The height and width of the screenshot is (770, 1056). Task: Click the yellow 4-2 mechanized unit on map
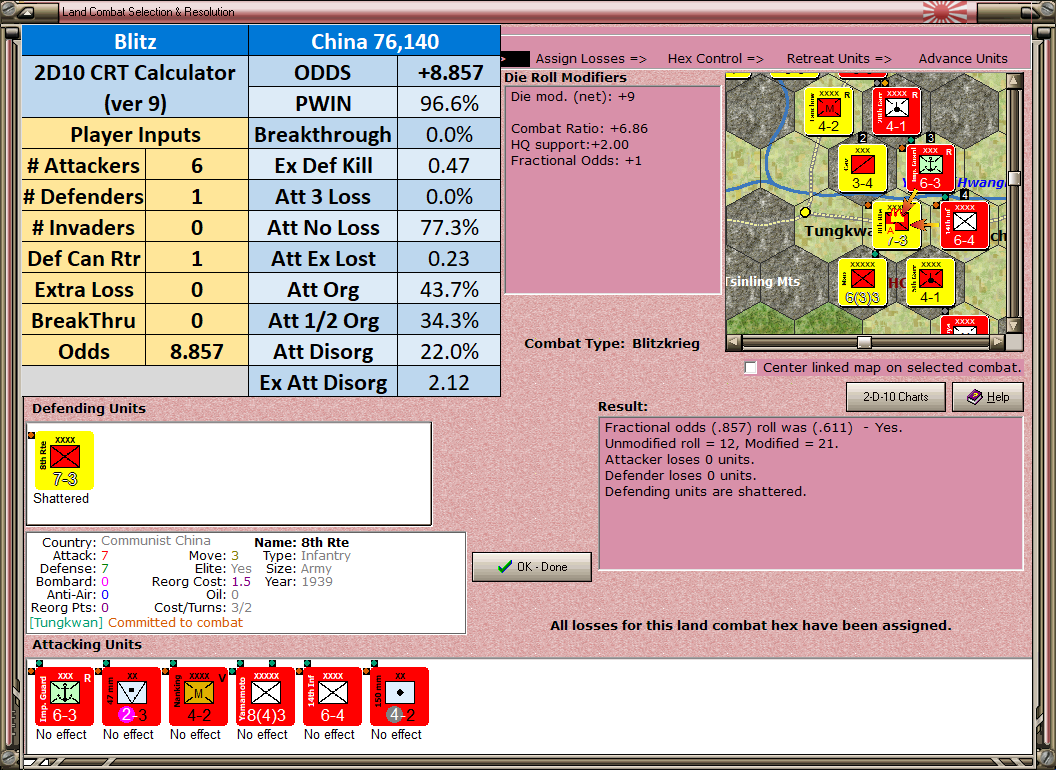click(828, 110)
